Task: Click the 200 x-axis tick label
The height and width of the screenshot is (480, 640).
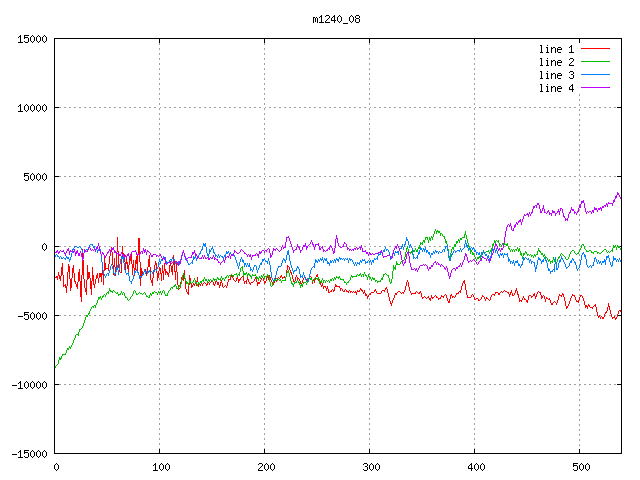Action: (264, 467)
